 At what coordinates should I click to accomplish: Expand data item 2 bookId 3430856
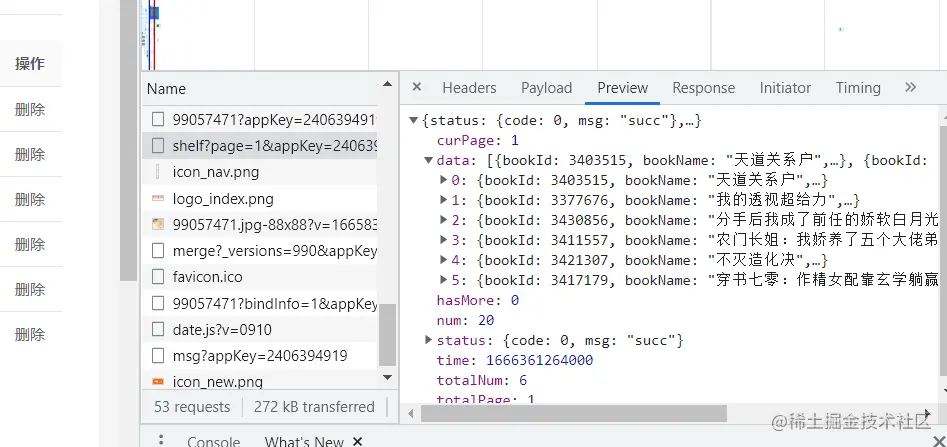coord(443,220)
